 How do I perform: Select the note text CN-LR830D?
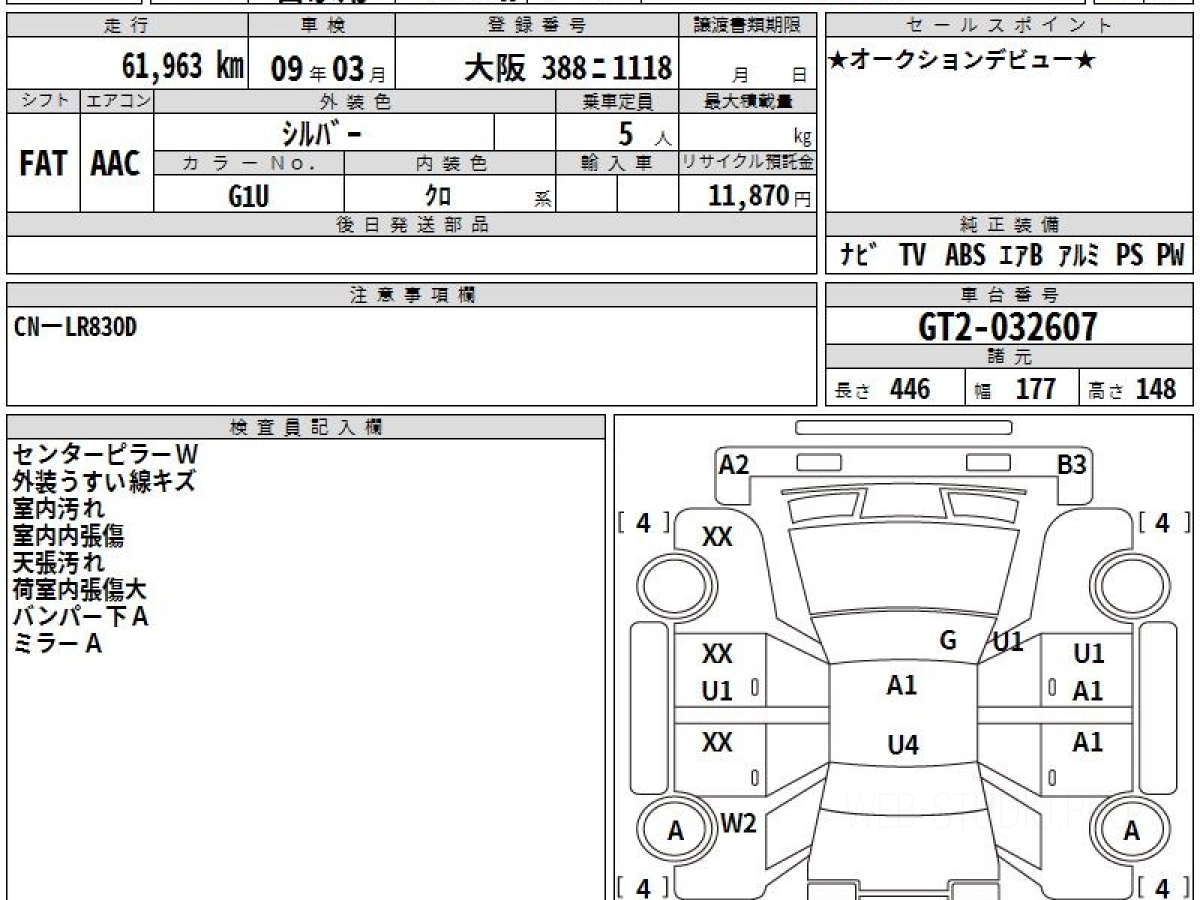tap(76, 326)
